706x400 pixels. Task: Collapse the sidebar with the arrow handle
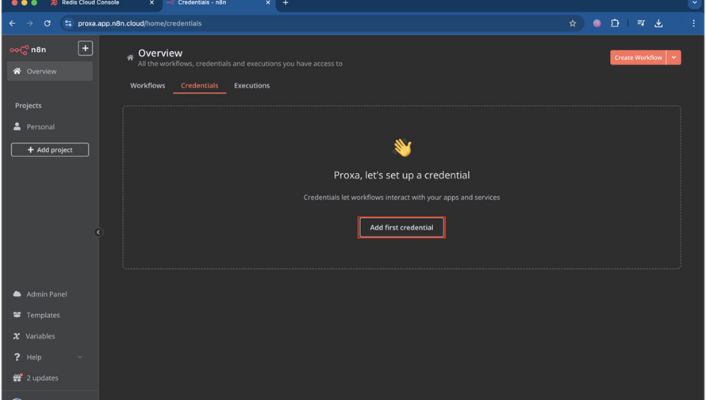[98, 233]
